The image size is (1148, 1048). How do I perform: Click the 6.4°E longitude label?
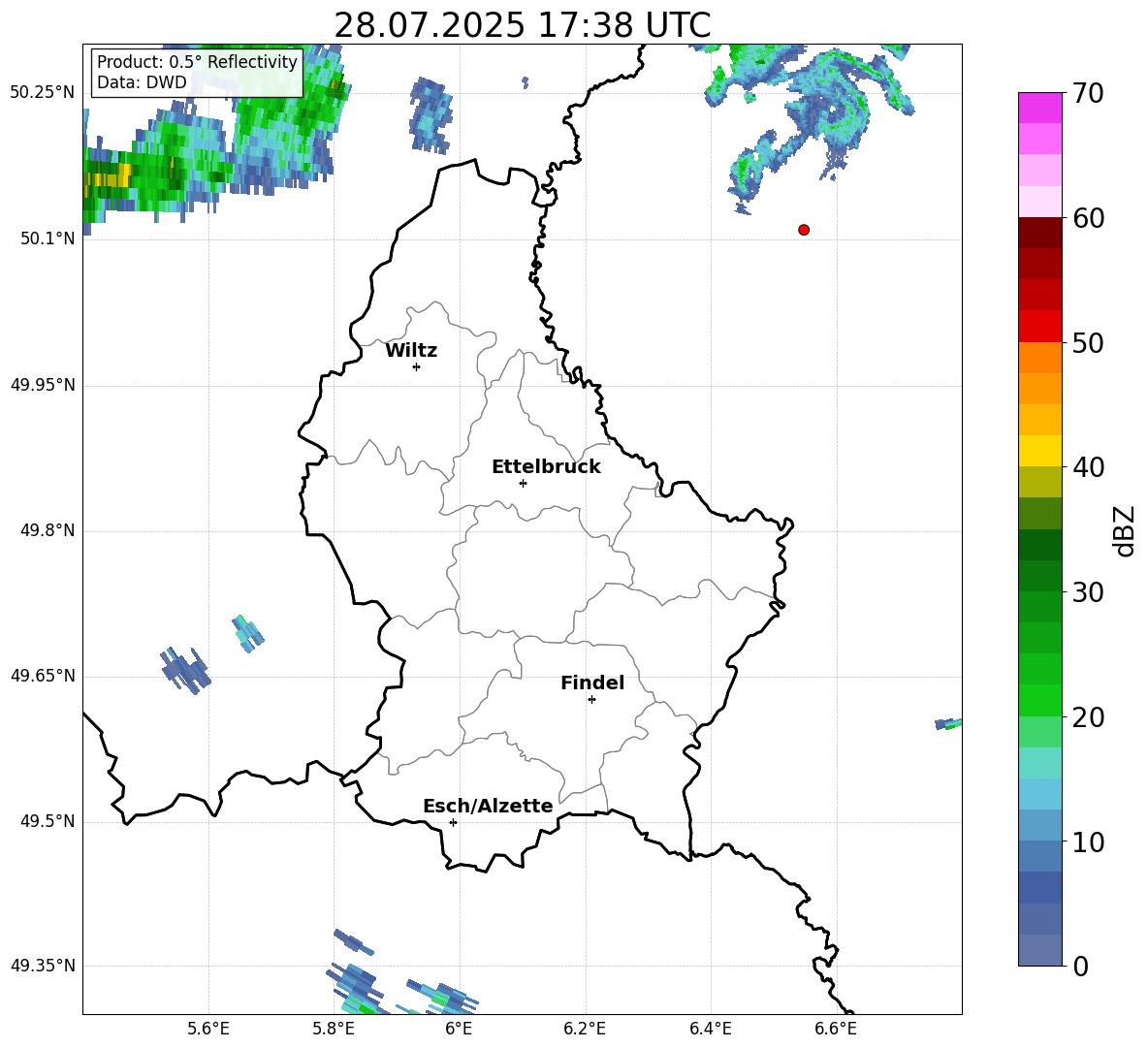pos(710,1029)
